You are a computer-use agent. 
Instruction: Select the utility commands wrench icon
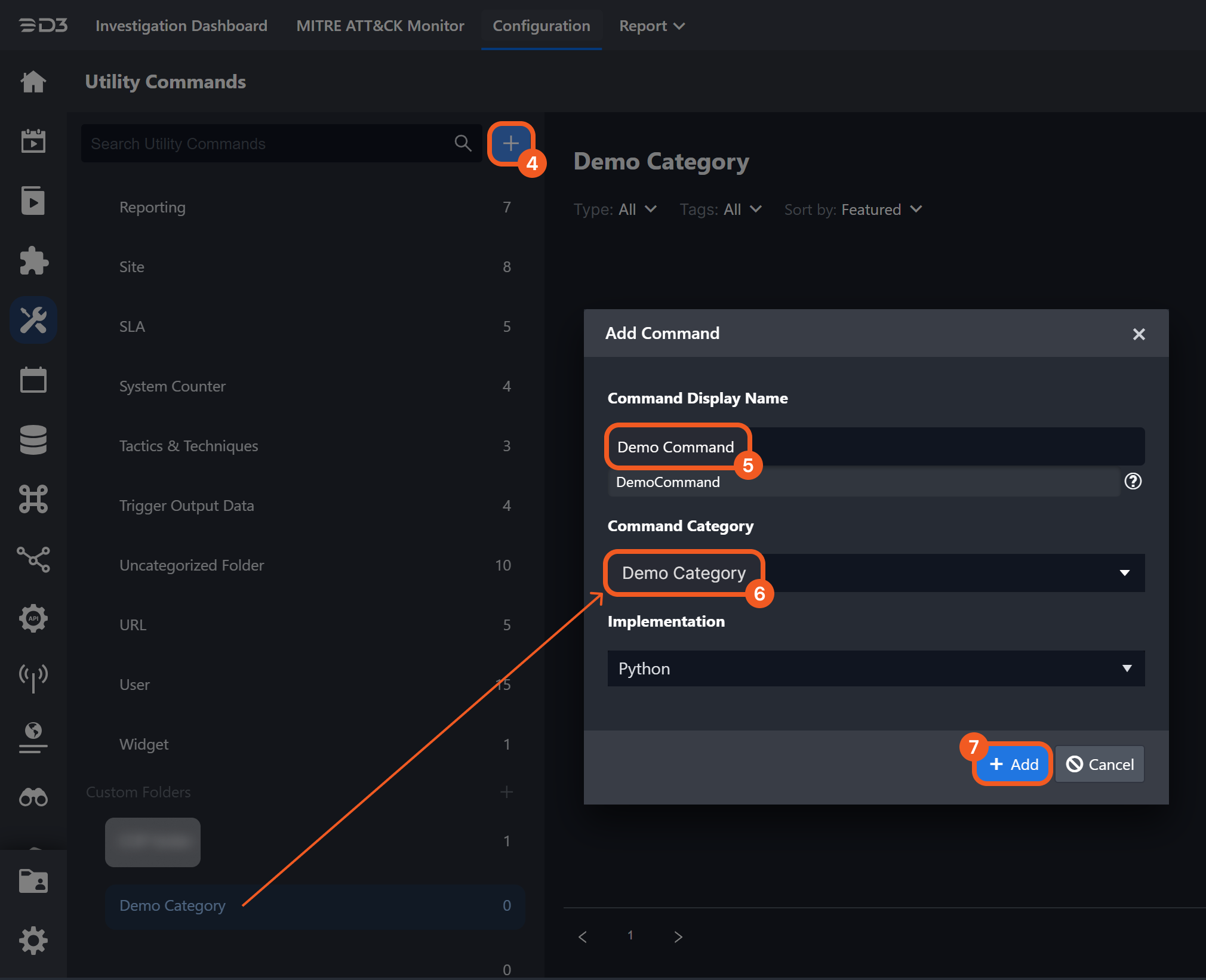33,320
